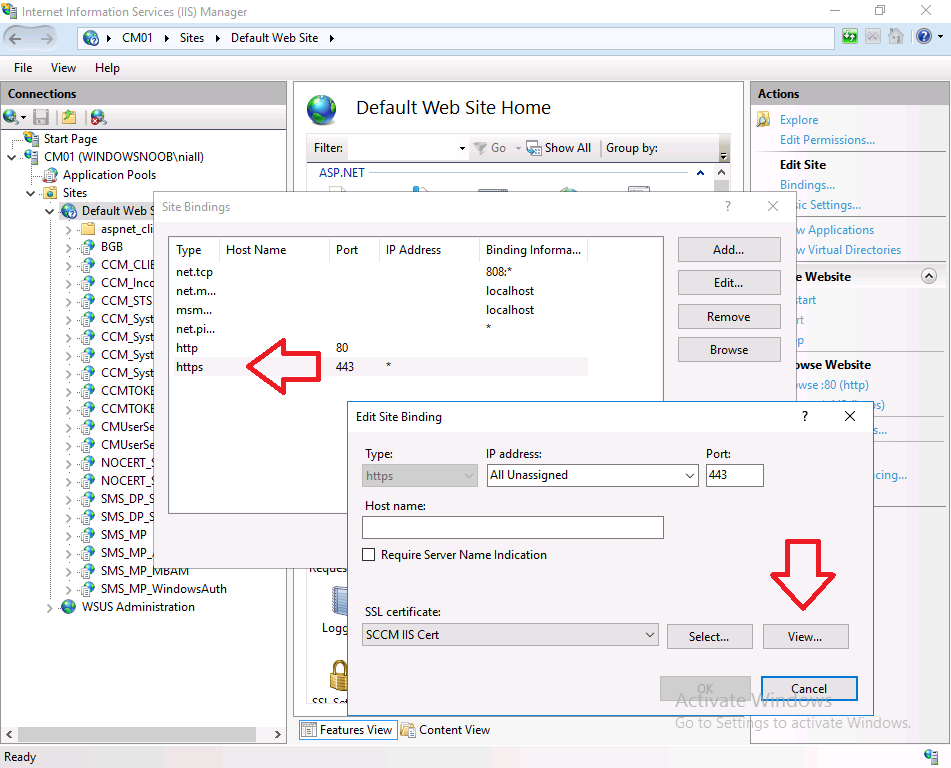
Task: Enable Require Server Name Indication checkbox
Action: (368, 554)
